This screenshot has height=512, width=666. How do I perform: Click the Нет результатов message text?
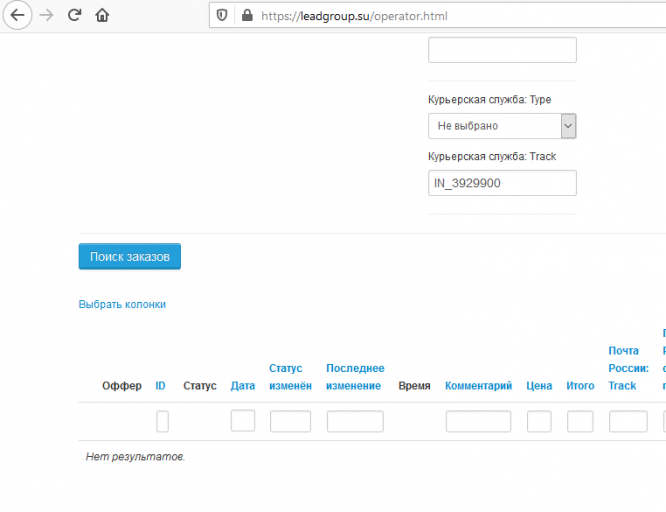(135, 457)
